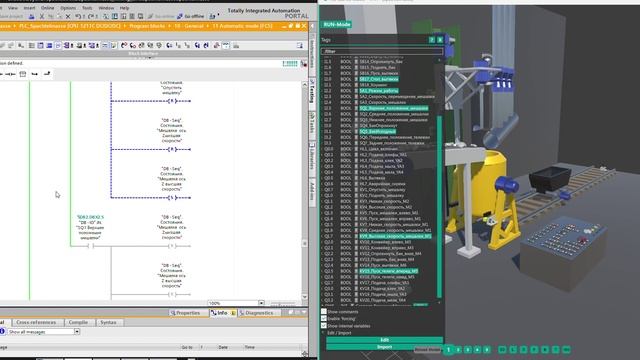This screenshot has height=360, width=640.
Task: Click the collapse arrow beside the editor title bar
Action: point(312,26)
